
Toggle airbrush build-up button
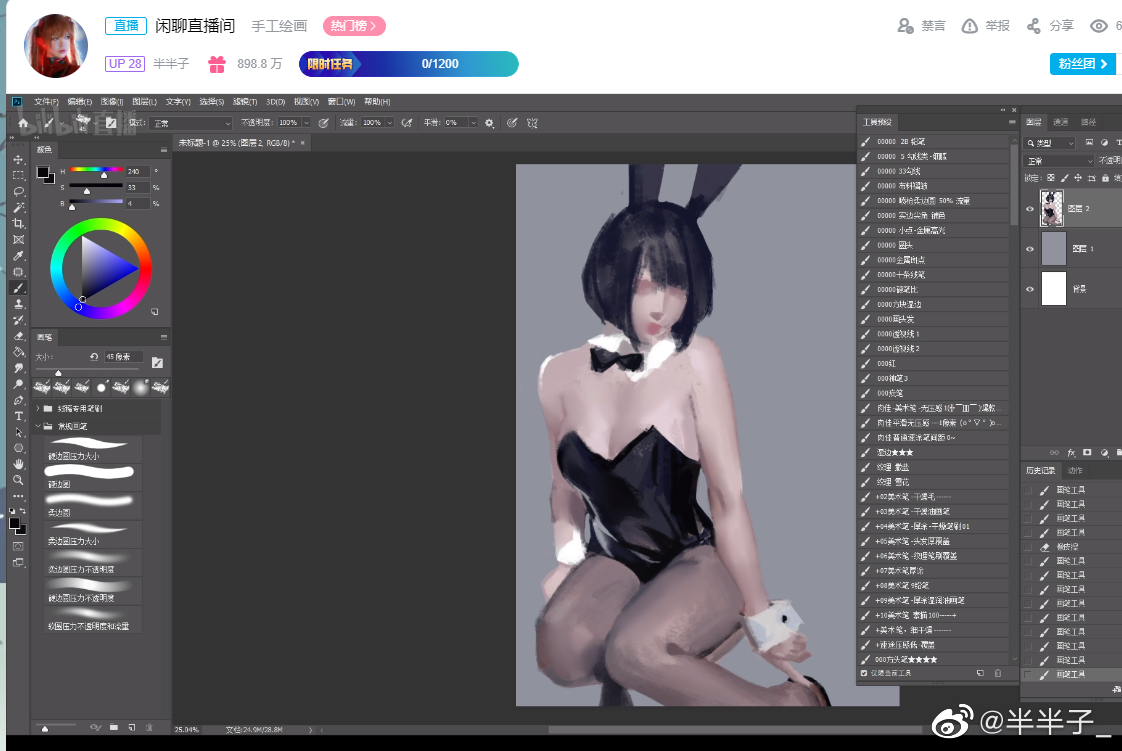click(407, 123)
